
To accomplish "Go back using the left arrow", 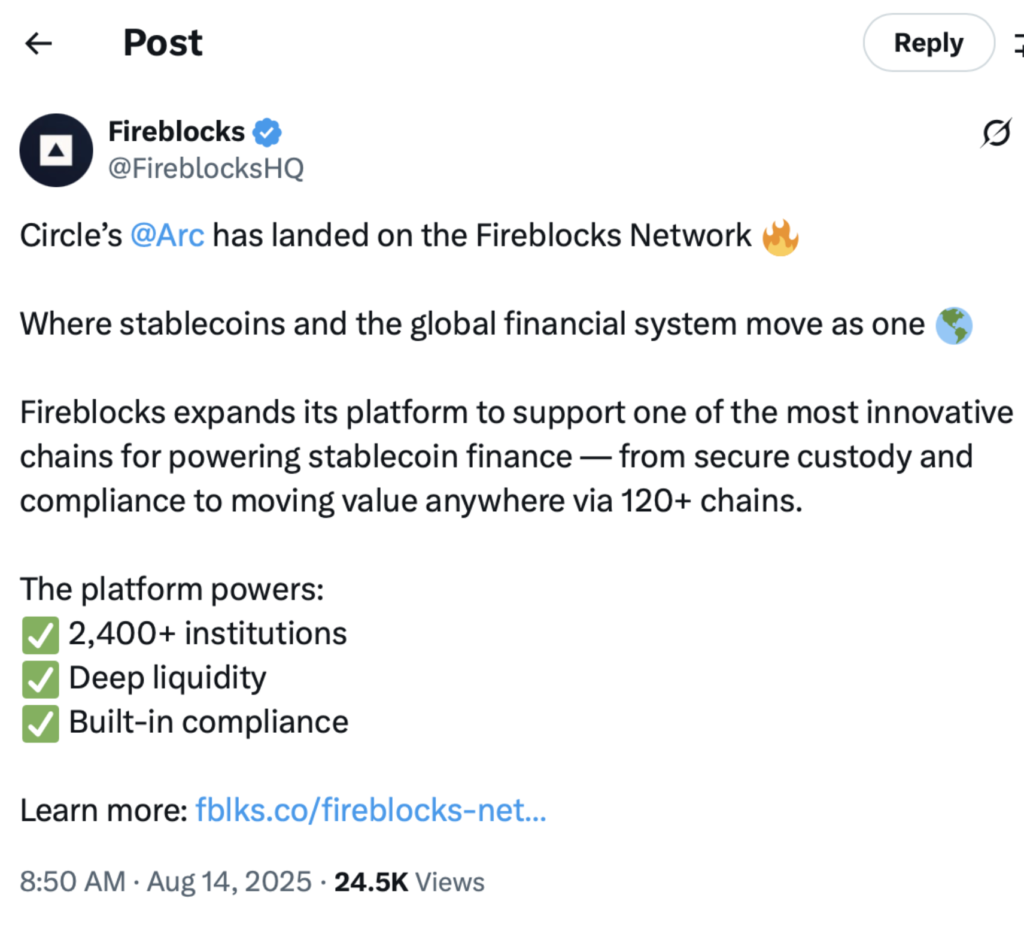I will pyautogui.click(x=38, y=43).
